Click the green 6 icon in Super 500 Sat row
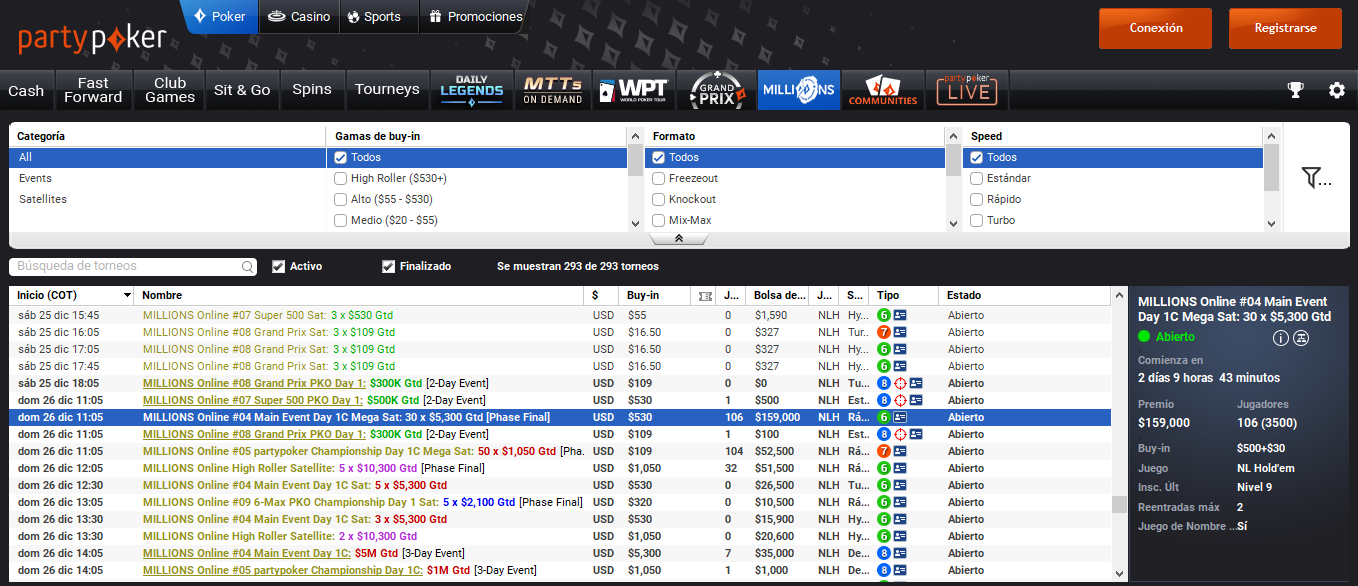The width and height of the screenshot is (1358, 586). tap(884, 315)
